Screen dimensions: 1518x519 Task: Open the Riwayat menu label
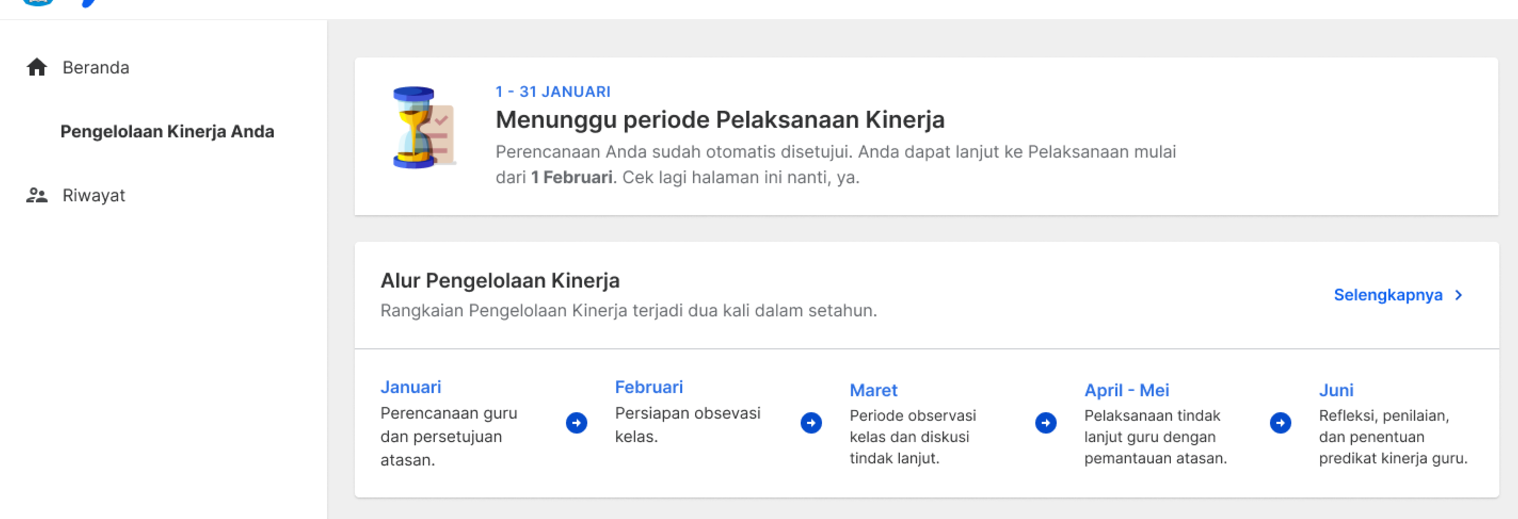[94, 196]
